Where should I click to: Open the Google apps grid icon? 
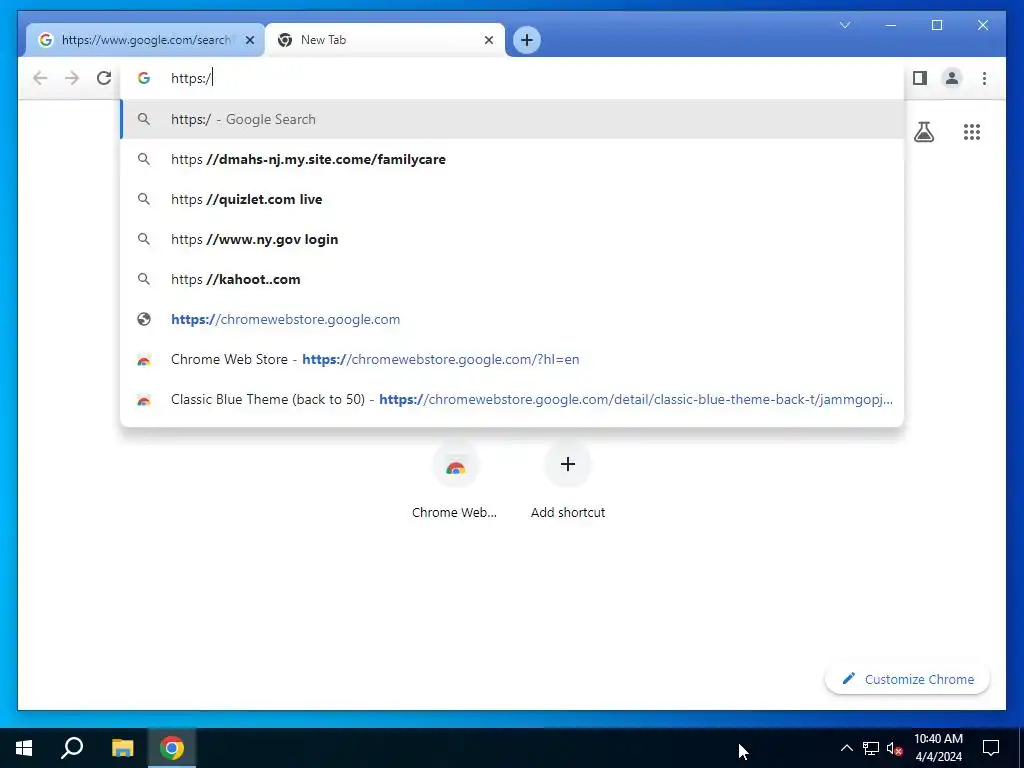point(972,132)
